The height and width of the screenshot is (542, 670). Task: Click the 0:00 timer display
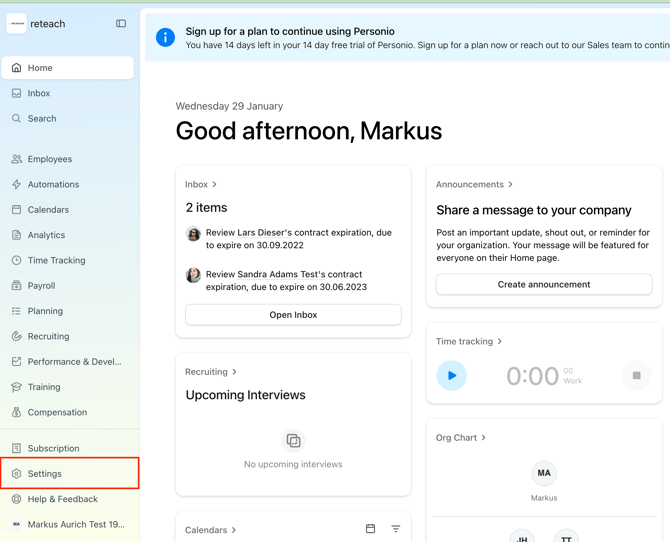[532, 376]
